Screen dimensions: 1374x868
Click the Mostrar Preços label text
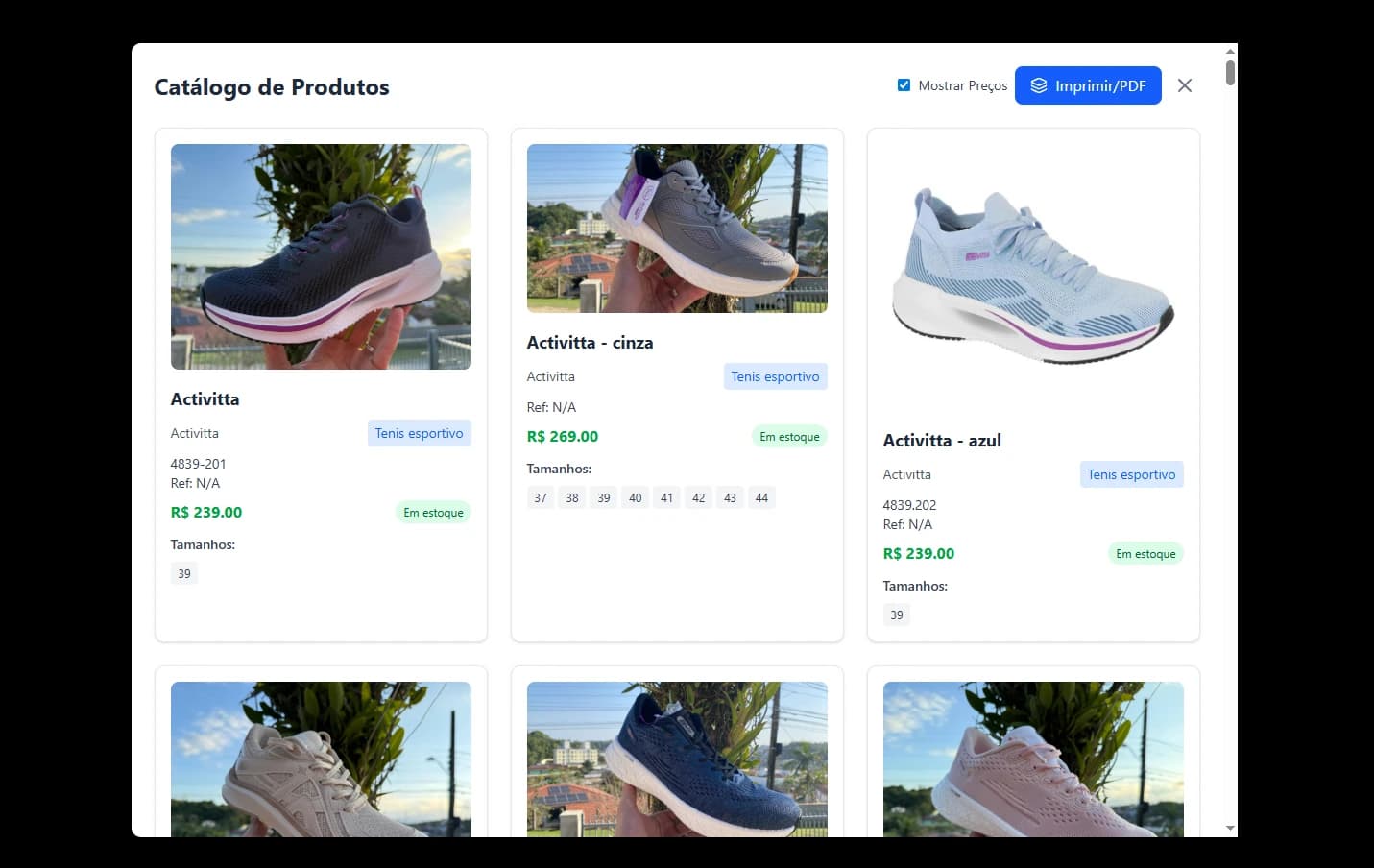962,85
